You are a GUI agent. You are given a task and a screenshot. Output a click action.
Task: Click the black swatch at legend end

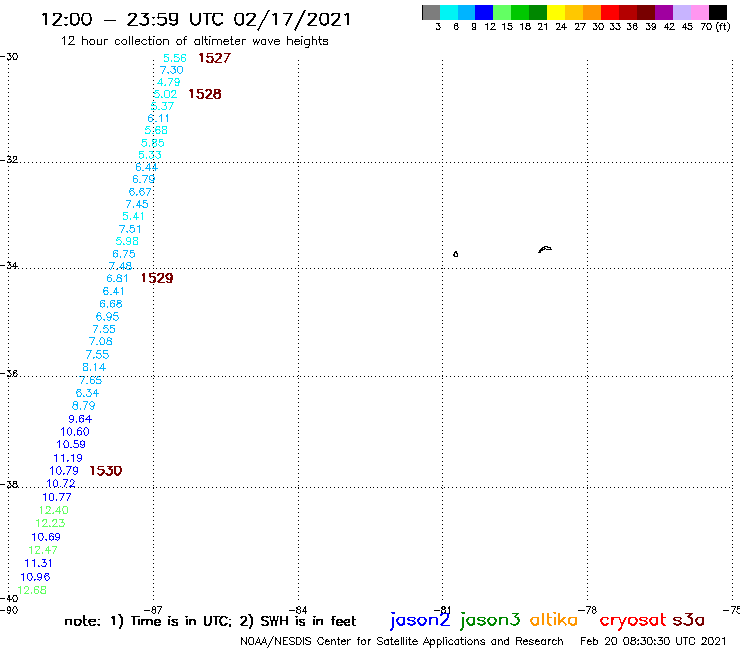coord(718,12)
